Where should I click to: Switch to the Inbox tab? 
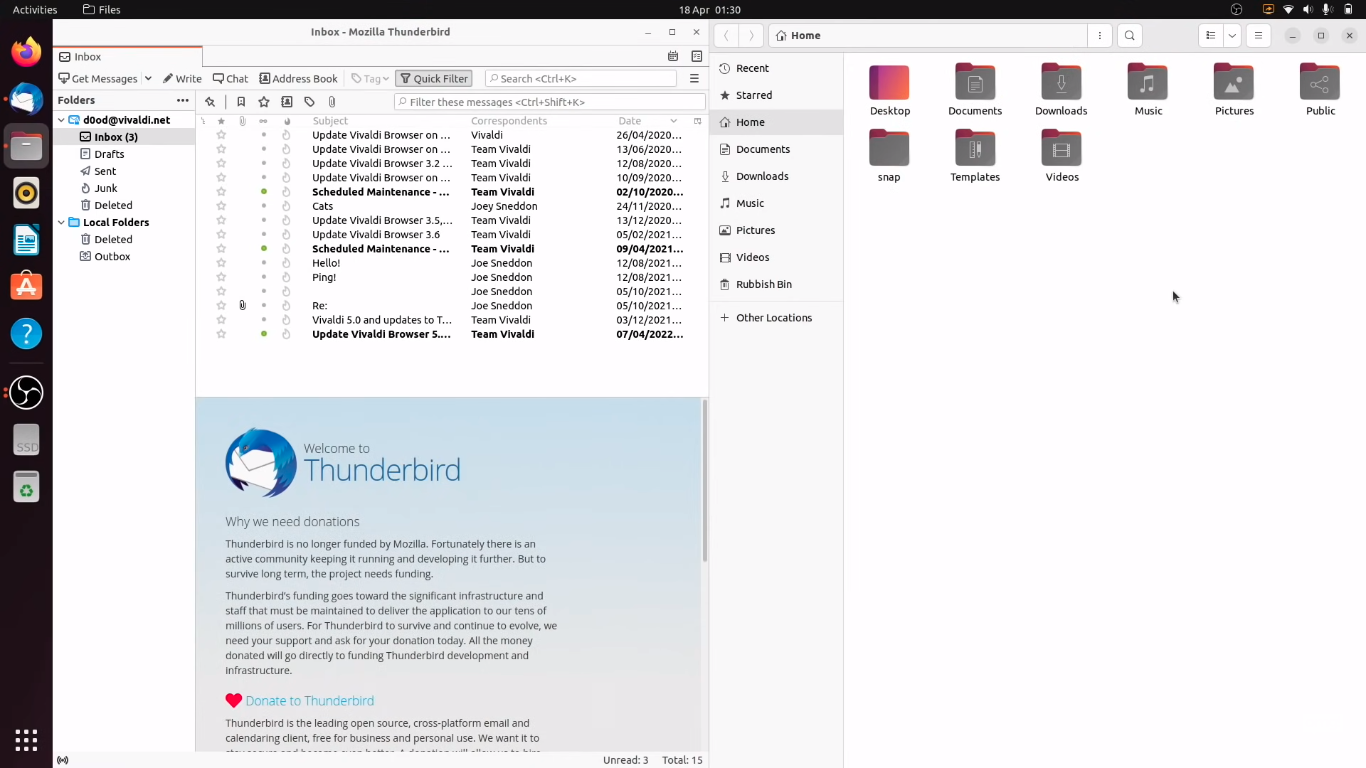pyautogui.click(x=128, y=57)
